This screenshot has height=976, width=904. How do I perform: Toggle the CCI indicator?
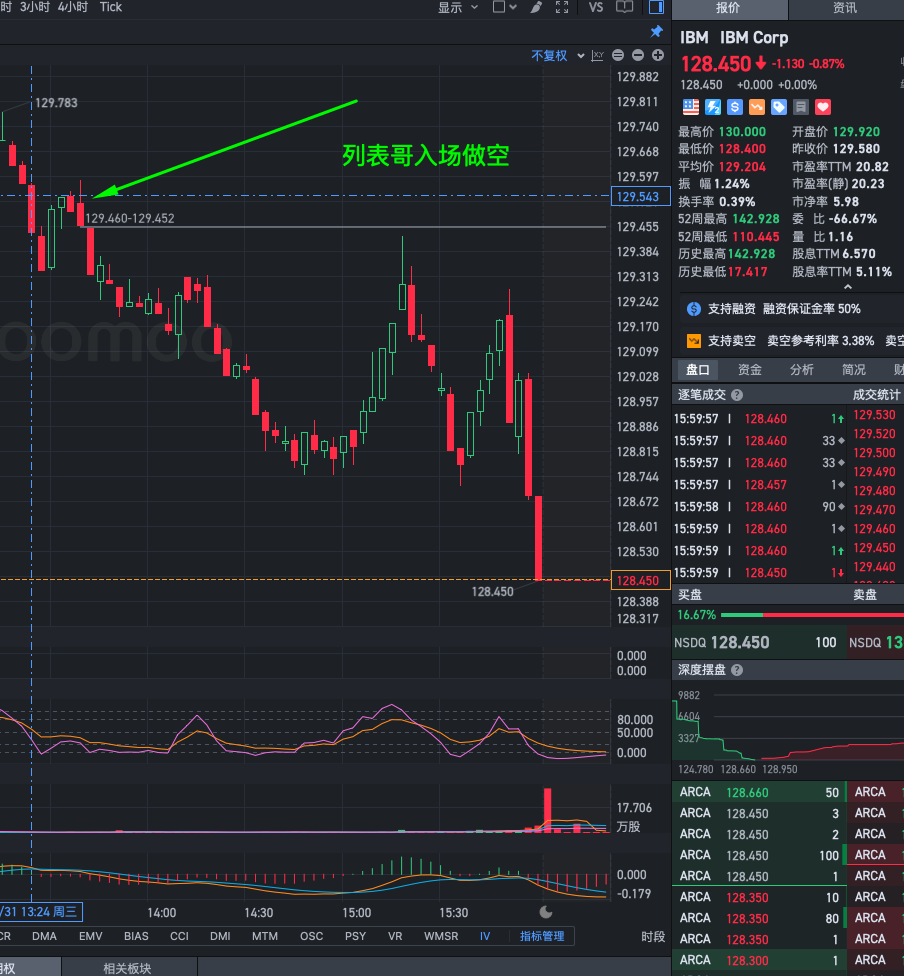tap(179, 936)
